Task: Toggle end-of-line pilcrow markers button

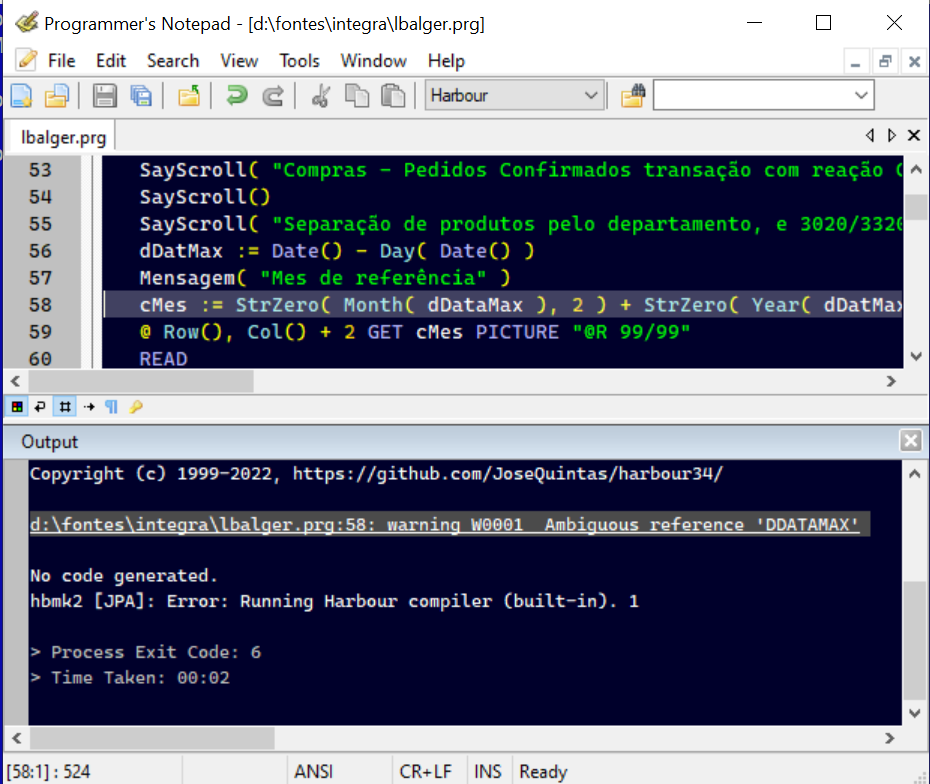Action: coord(112,407)
